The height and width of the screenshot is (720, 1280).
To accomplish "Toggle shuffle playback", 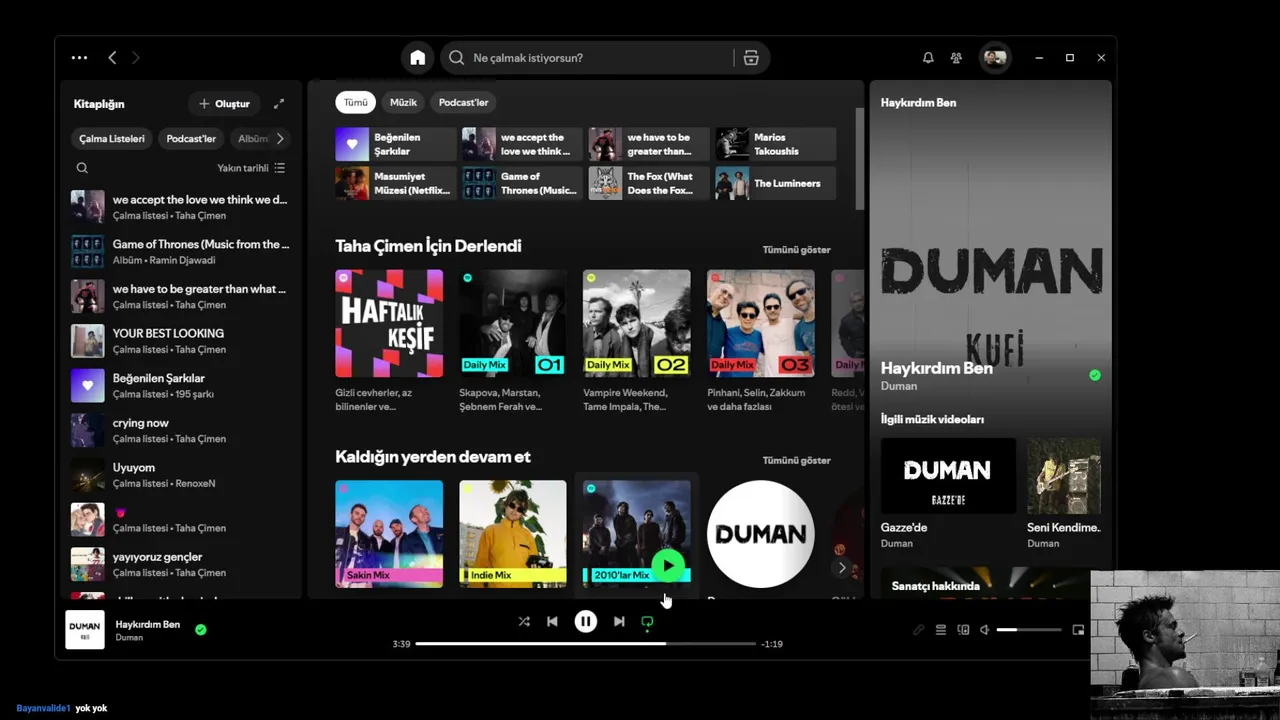I will click(x=524, y=621).
